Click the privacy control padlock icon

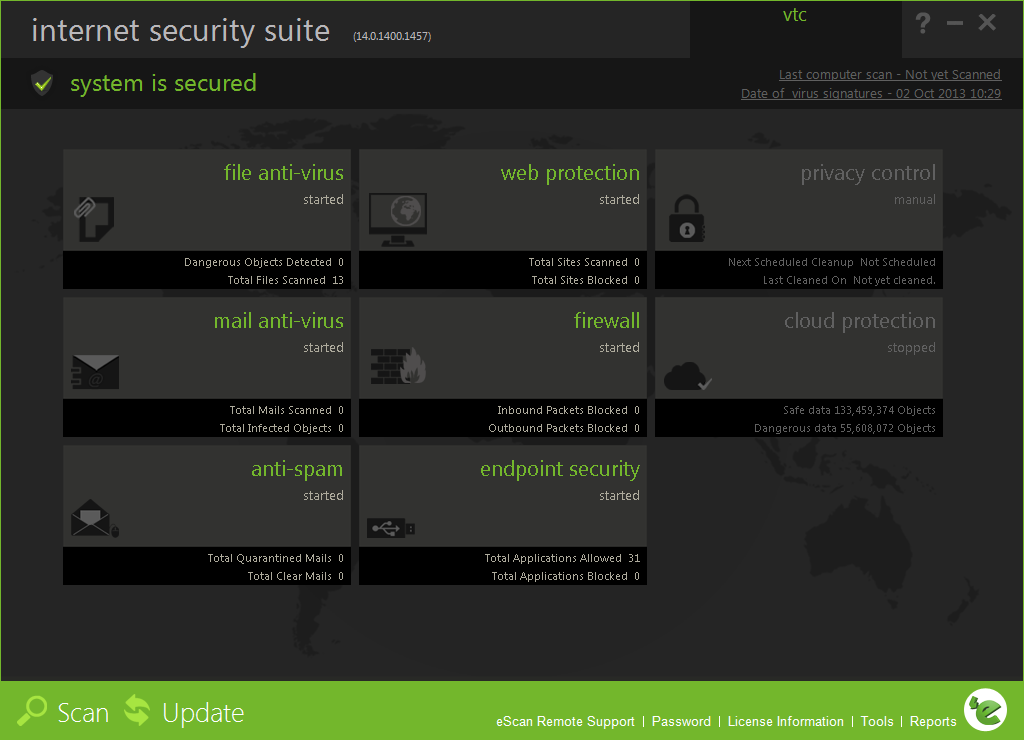pyautogui.click(x=687, y=218)
